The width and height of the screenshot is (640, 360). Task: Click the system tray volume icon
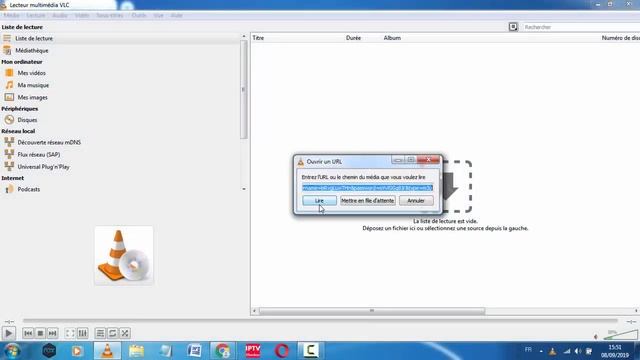(x=578, y=351)
